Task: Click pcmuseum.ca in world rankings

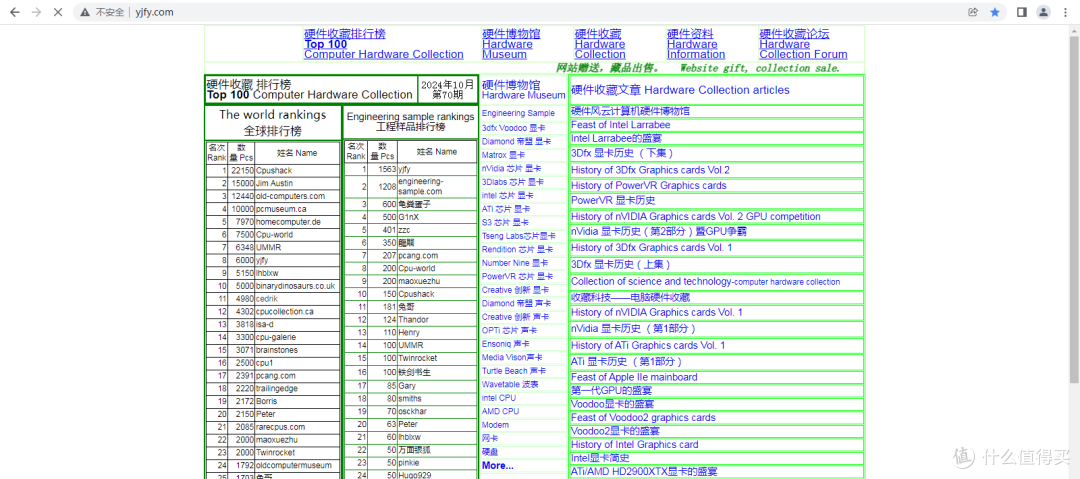Action: [x=281, y=209]
